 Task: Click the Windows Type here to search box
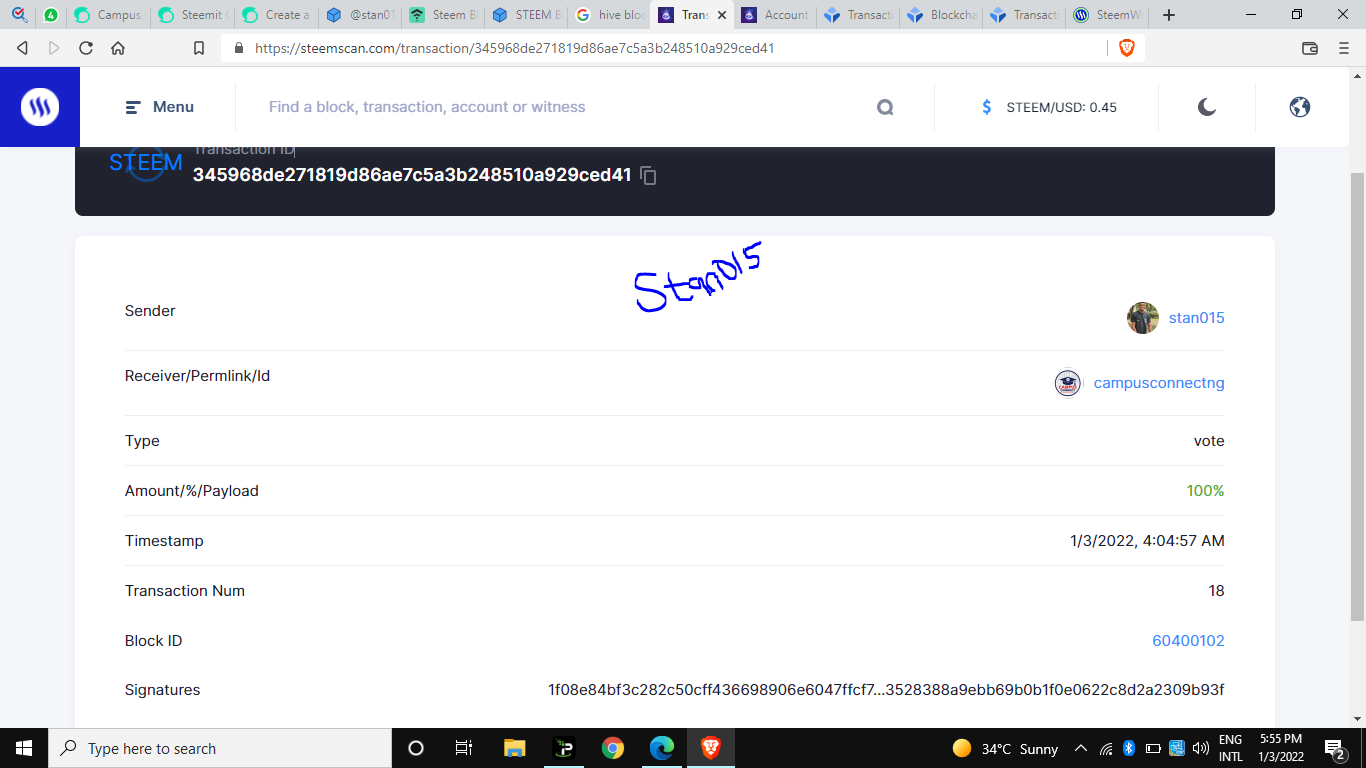[x=220, y=748]
